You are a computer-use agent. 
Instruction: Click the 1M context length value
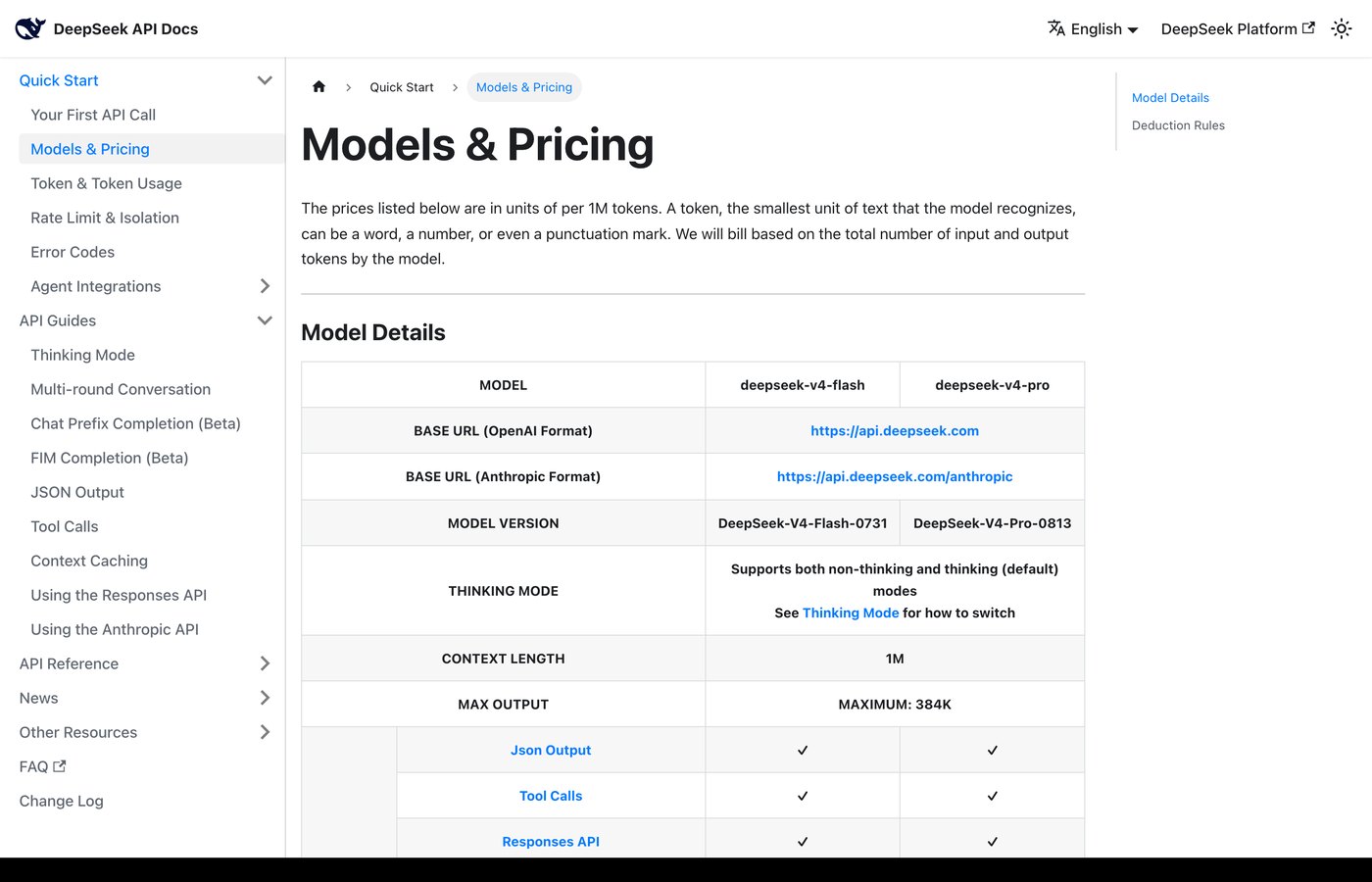895,659
